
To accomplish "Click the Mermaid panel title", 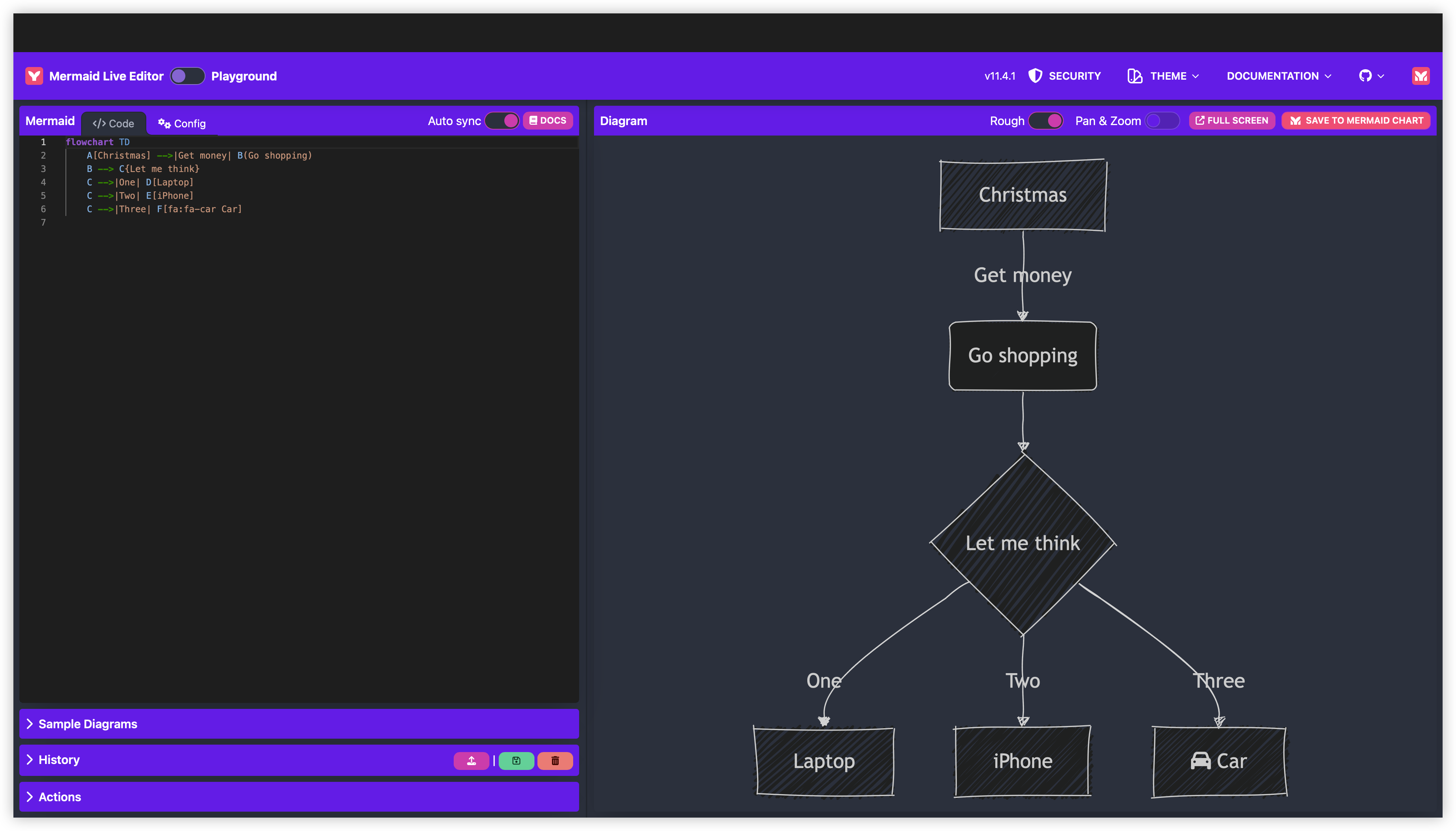I will tap(50, 120).
